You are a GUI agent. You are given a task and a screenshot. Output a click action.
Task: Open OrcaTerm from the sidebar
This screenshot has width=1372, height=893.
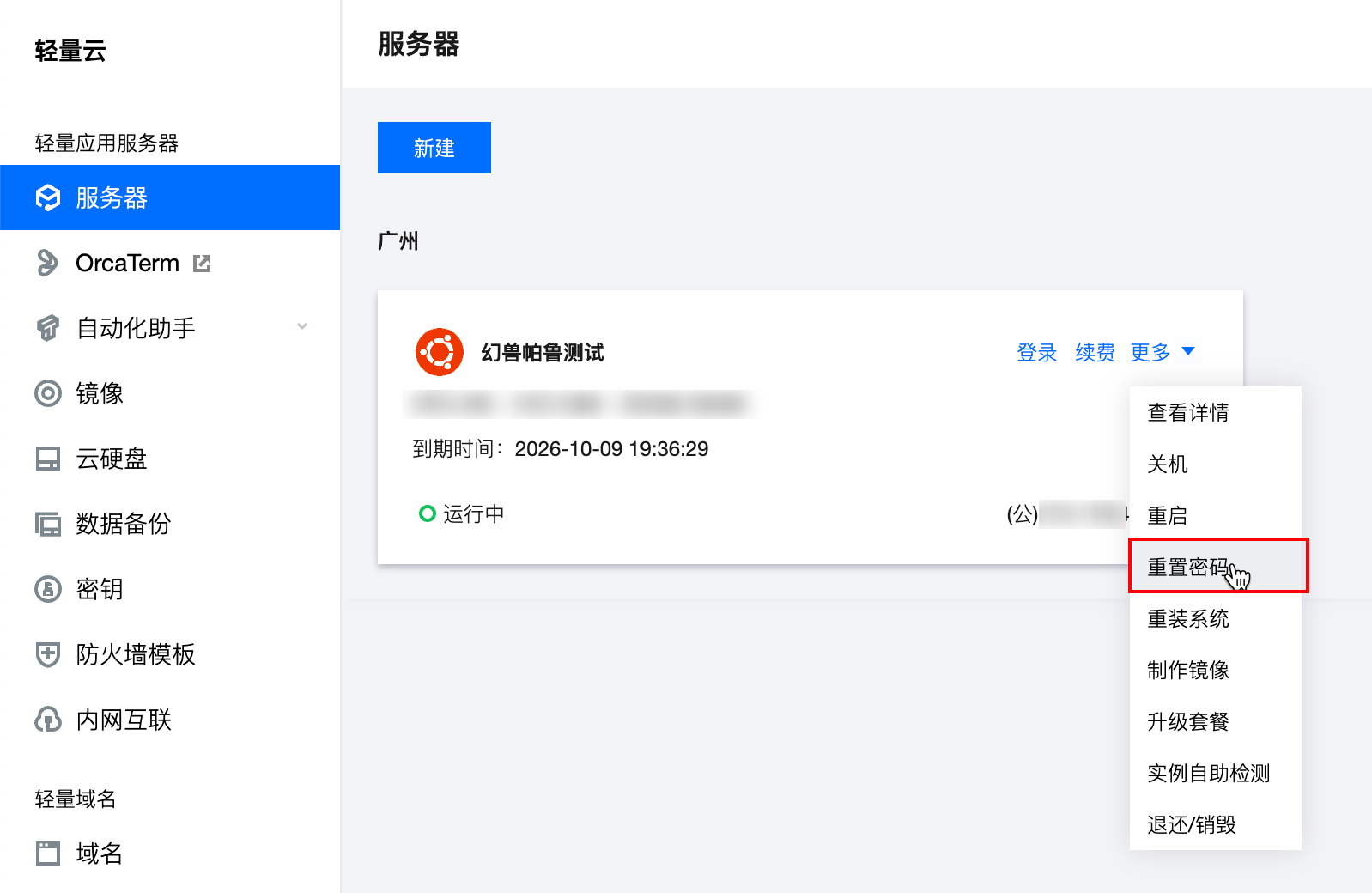(x=170, y=263)
